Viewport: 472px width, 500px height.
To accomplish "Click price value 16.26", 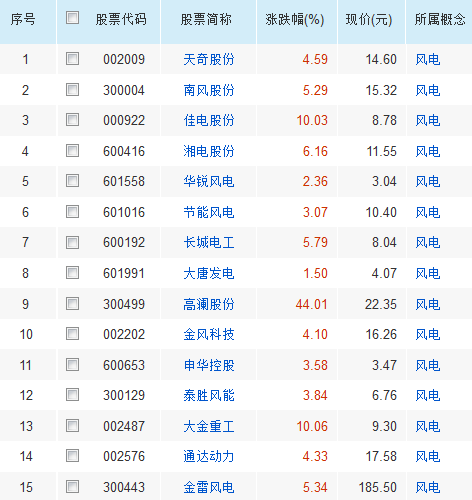I will 381,334.
